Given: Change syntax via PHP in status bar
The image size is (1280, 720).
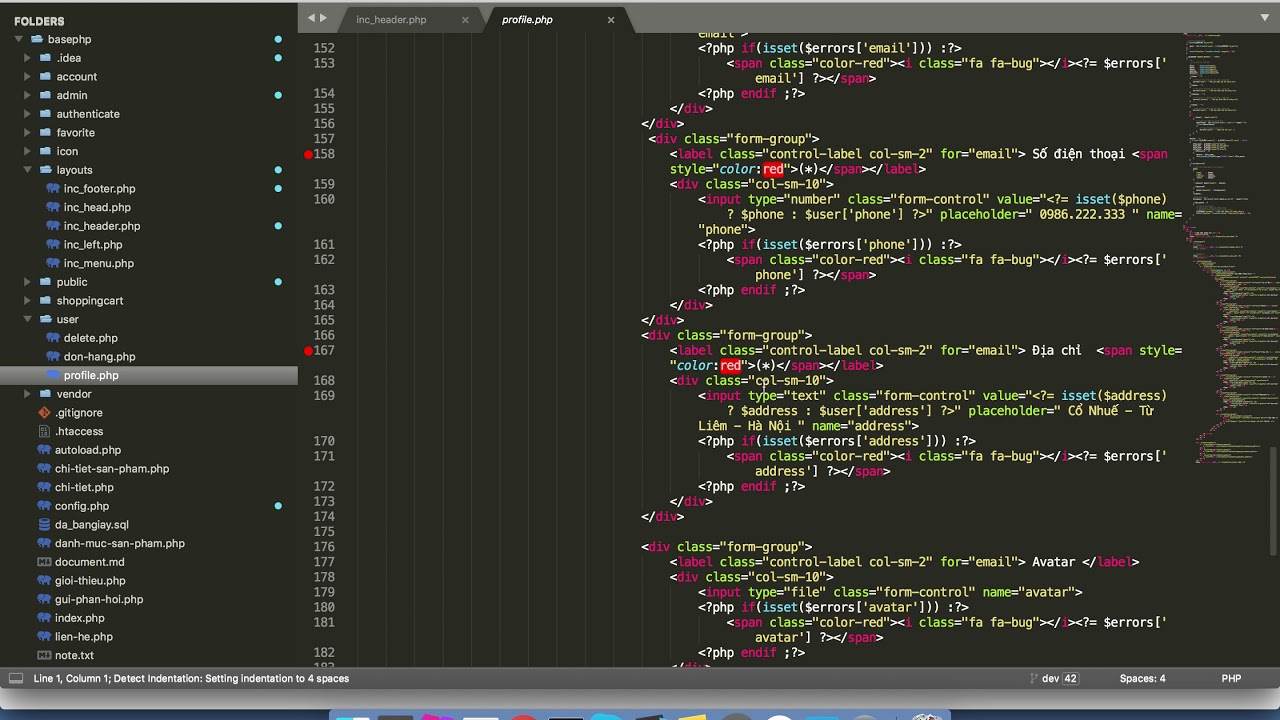Looking at the screenshot, I should (1231, 678).
